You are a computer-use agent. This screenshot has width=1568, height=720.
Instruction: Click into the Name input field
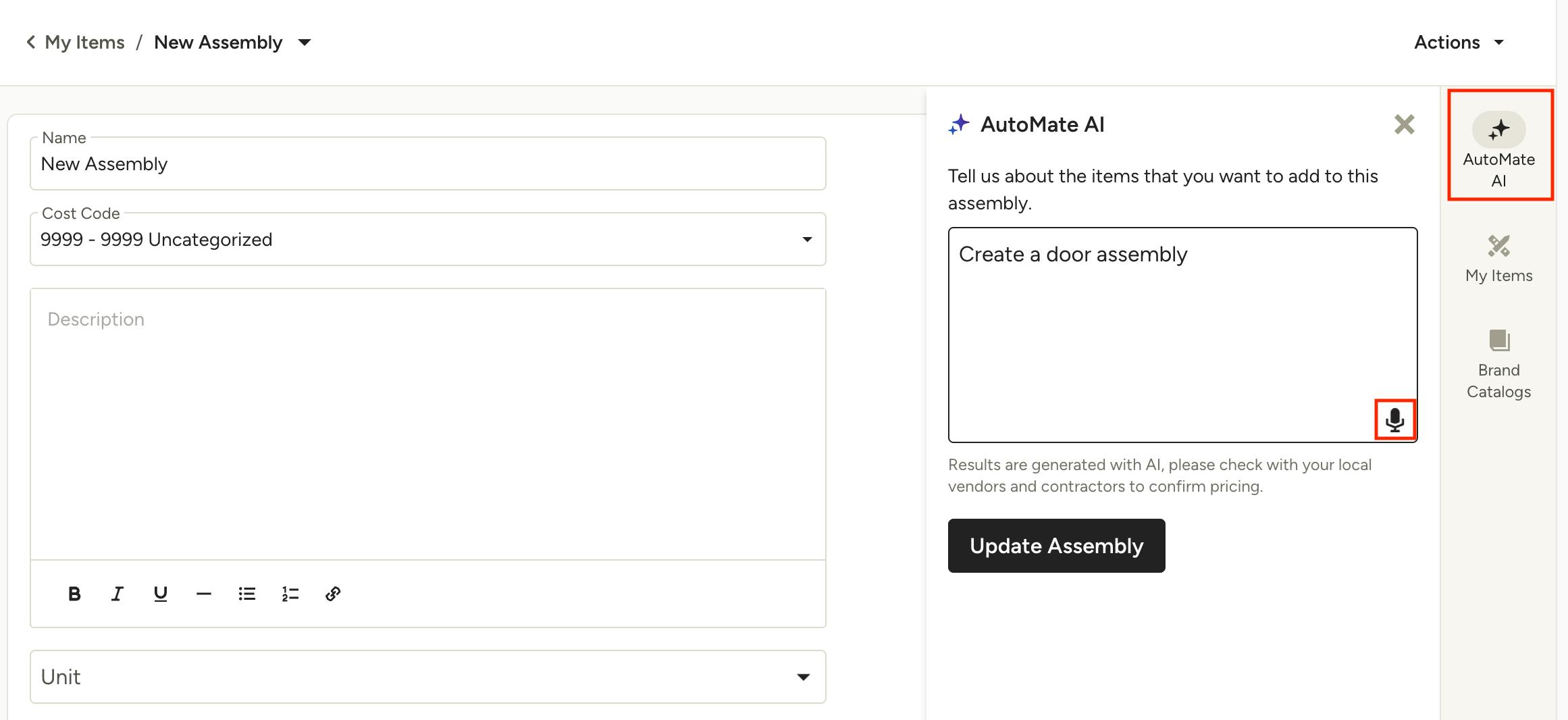pos(427,164)
